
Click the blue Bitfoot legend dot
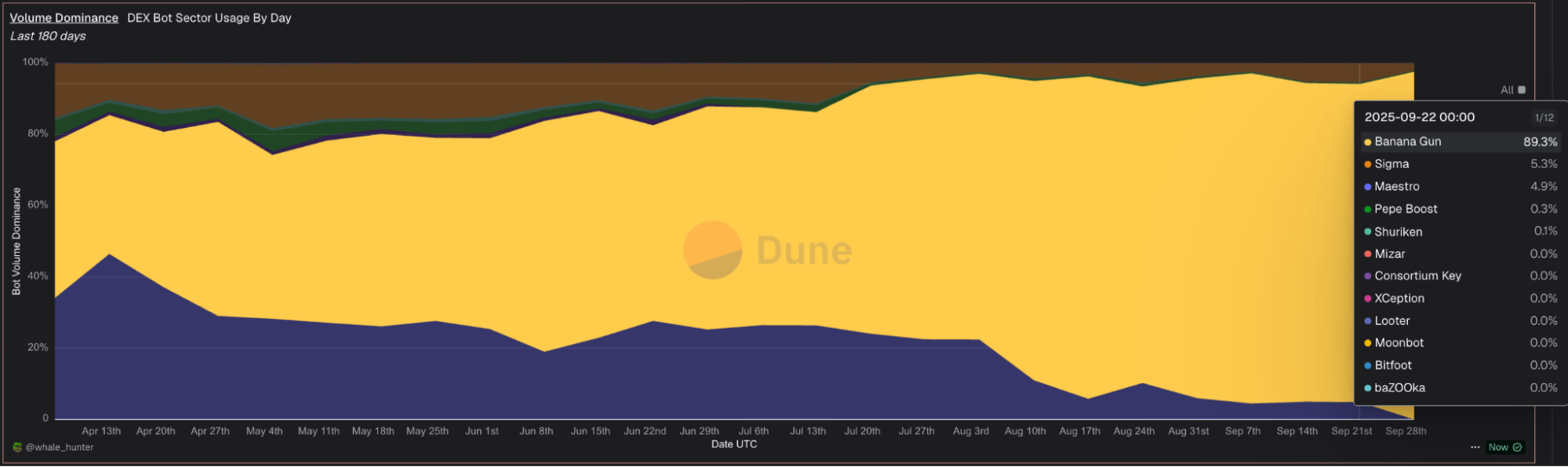coord(1367,366)
